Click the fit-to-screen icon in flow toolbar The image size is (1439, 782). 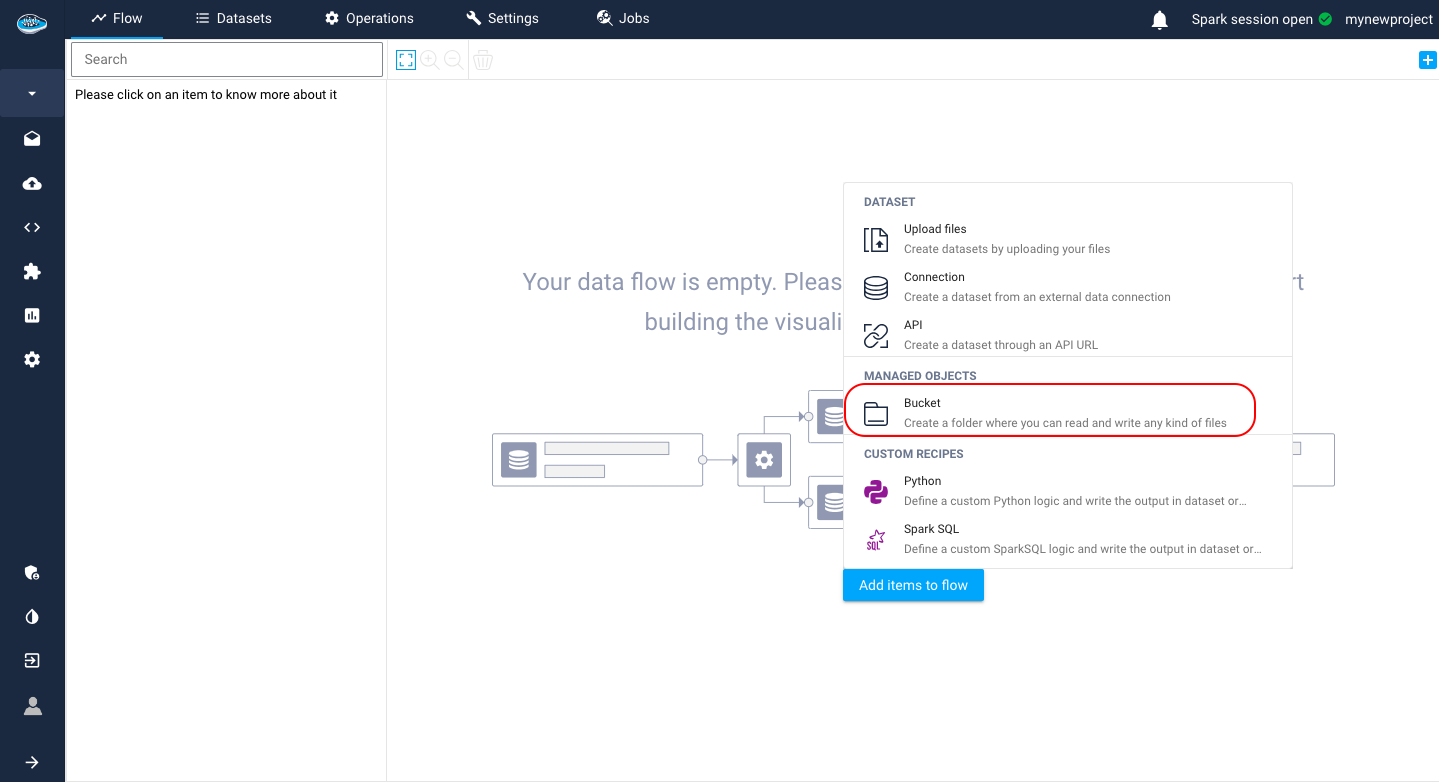coord(405,60)
